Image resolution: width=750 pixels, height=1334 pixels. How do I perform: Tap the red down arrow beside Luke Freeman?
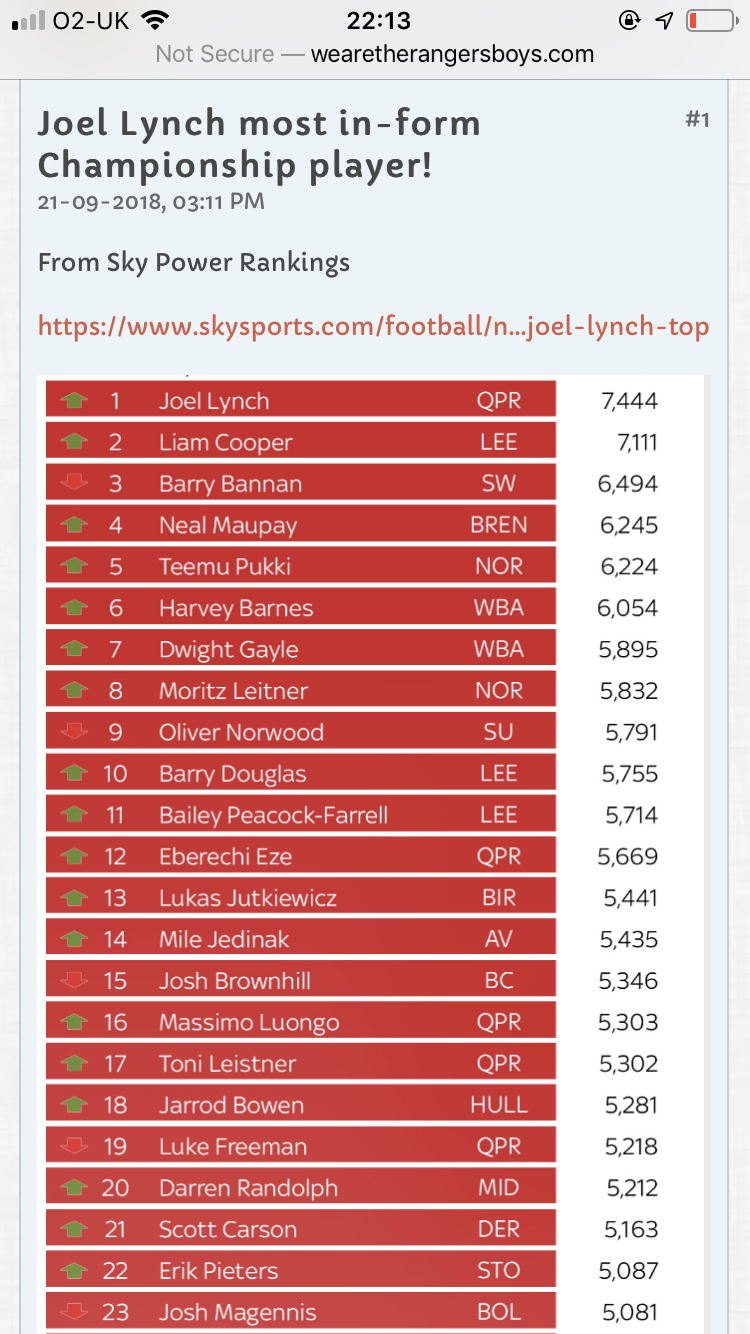pos(74,1146)
